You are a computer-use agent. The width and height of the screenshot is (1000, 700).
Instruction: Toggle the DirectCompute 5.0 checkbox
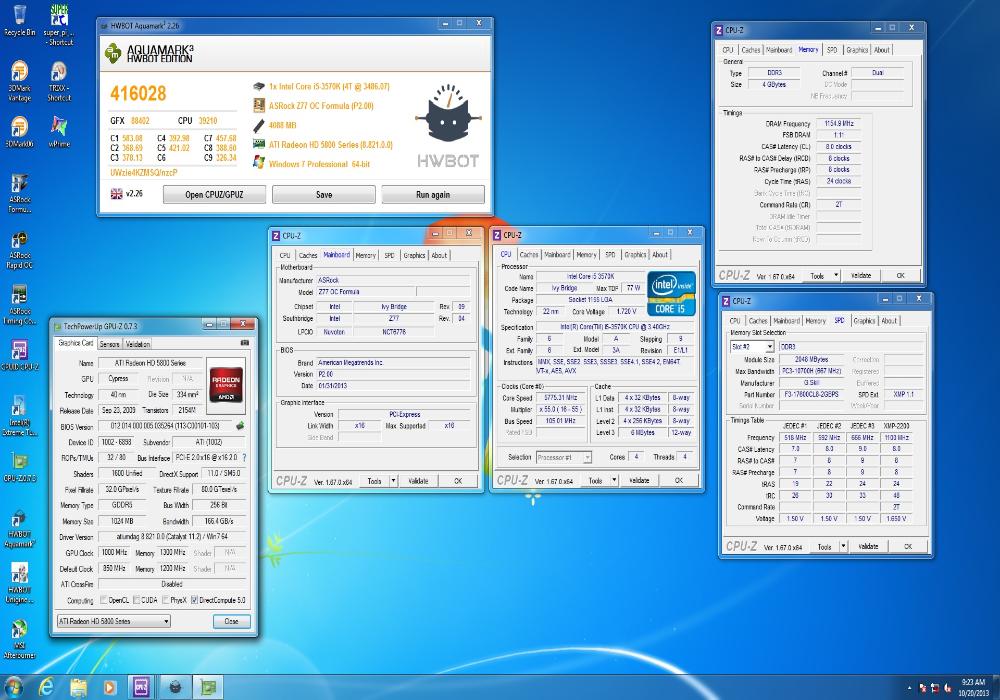pyautogui.click(x=195, y=600)
